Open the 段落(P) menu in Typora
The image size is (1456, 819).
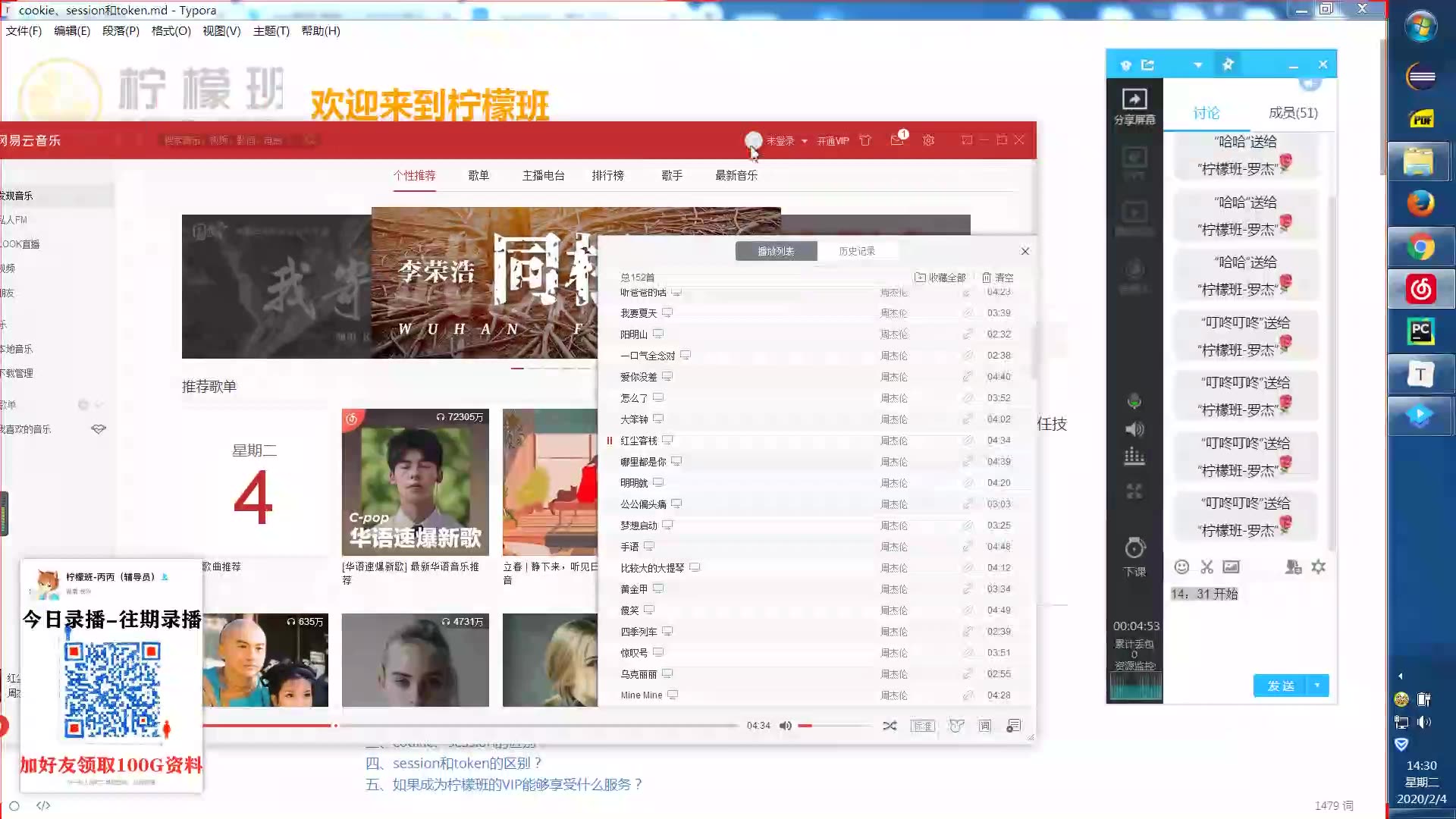click(121, 31)
